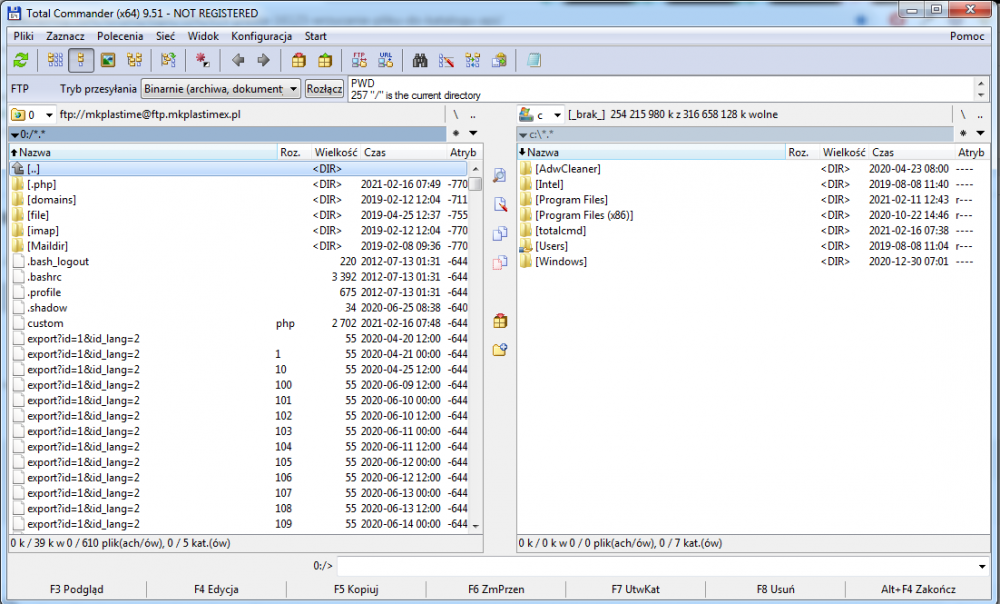Click the left panel 0:/*.* path bar

click(x=227, y=134)
